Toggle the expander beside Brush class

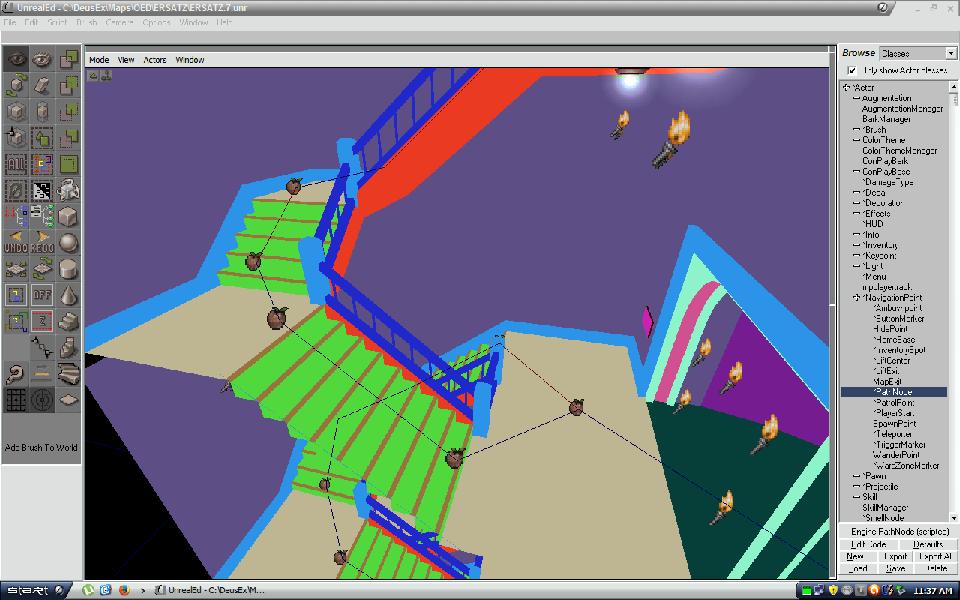857,130
